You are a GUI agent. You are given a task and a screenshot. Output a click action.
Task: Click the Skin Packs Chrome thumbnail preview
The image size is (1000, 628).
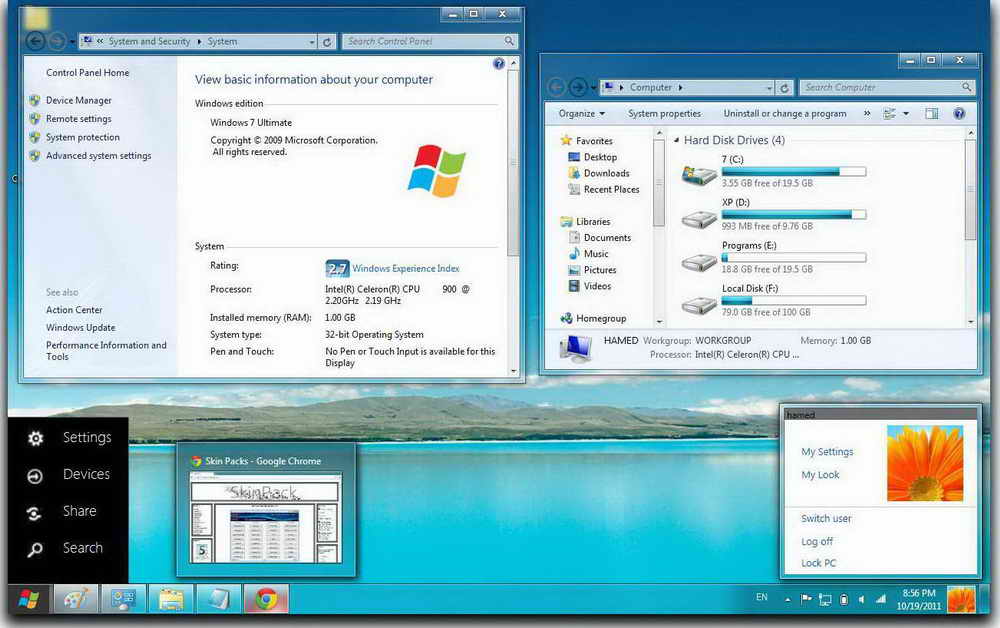coord(265,518)
